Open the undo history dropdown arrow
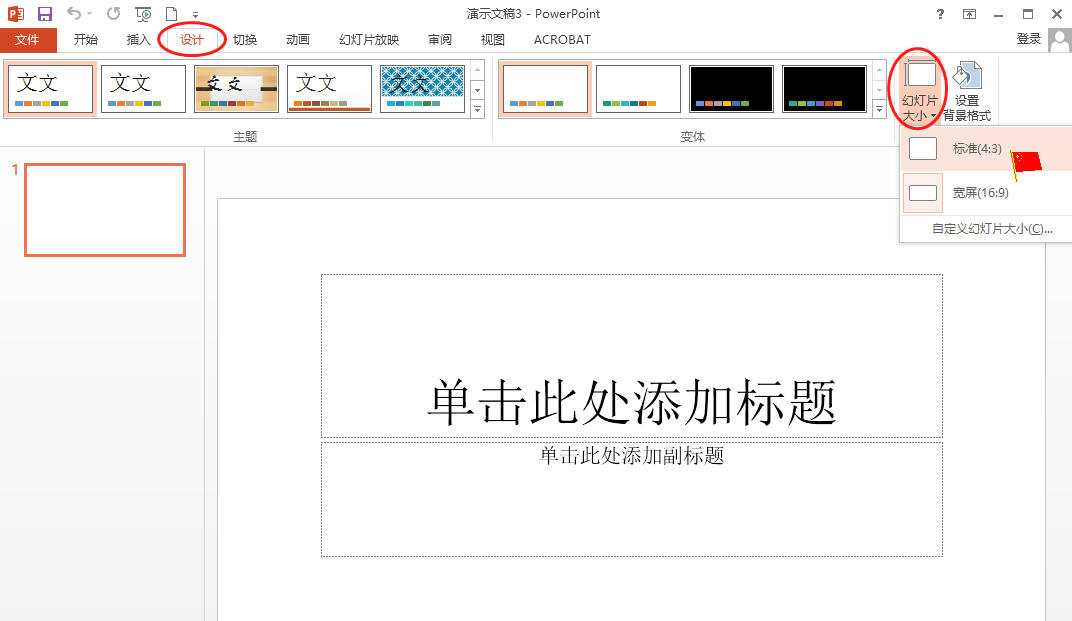The image size is (1072, 621). coord(90,14)
